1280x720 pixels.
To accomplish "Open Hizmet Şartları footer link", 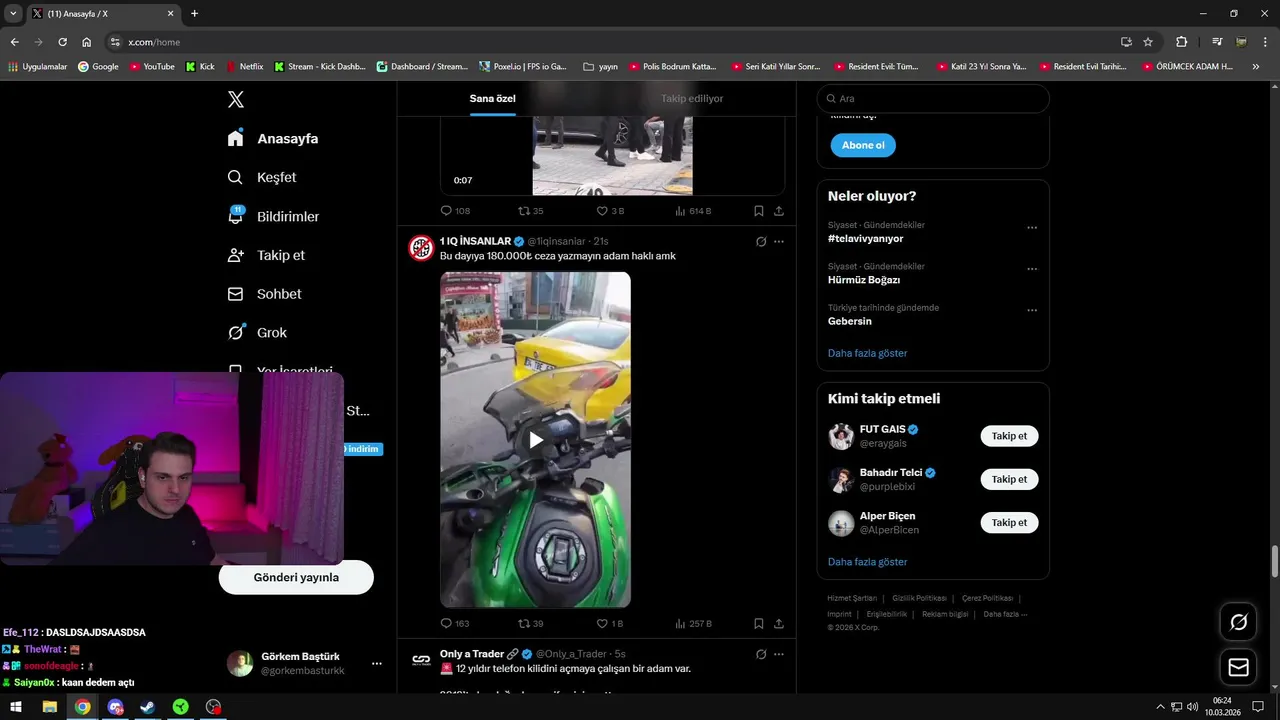I will [x=852, y=598].
